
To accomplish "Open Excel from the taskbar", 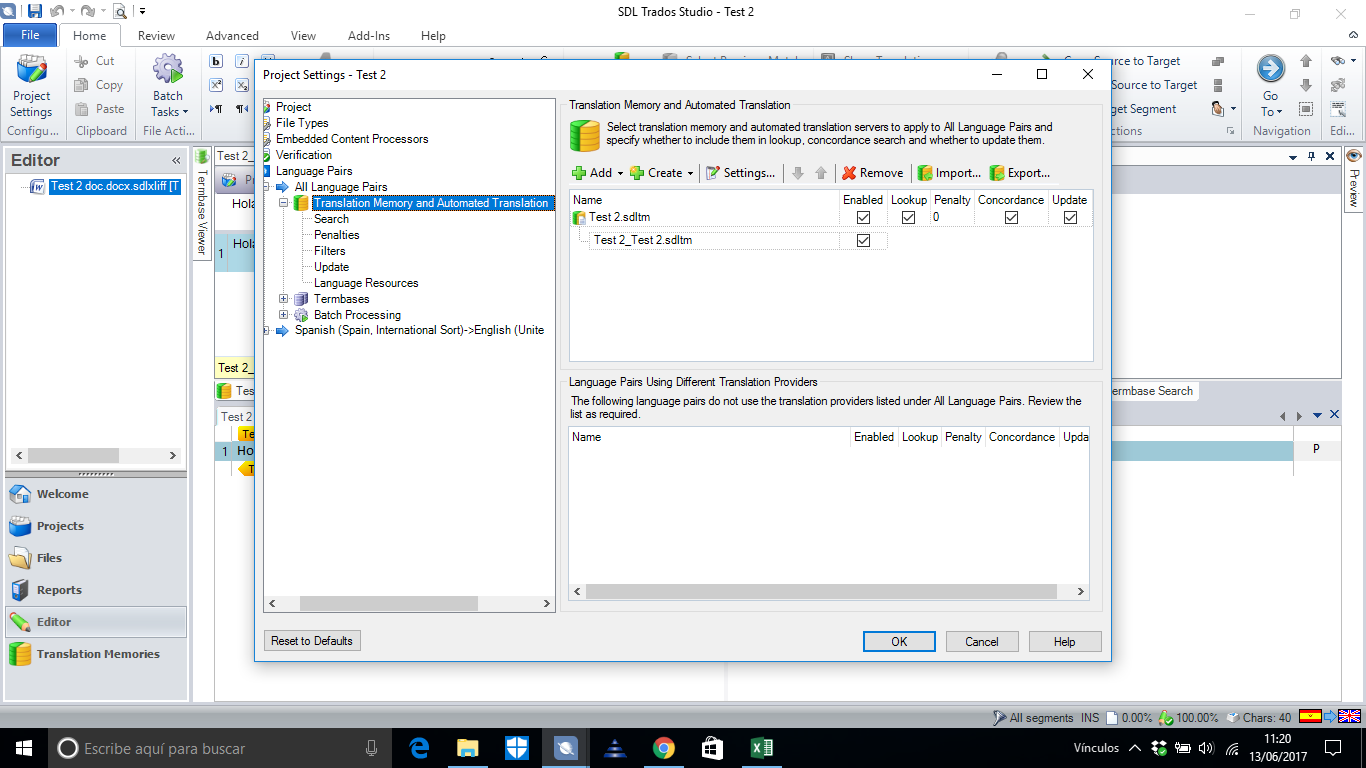I will (761, 748).
